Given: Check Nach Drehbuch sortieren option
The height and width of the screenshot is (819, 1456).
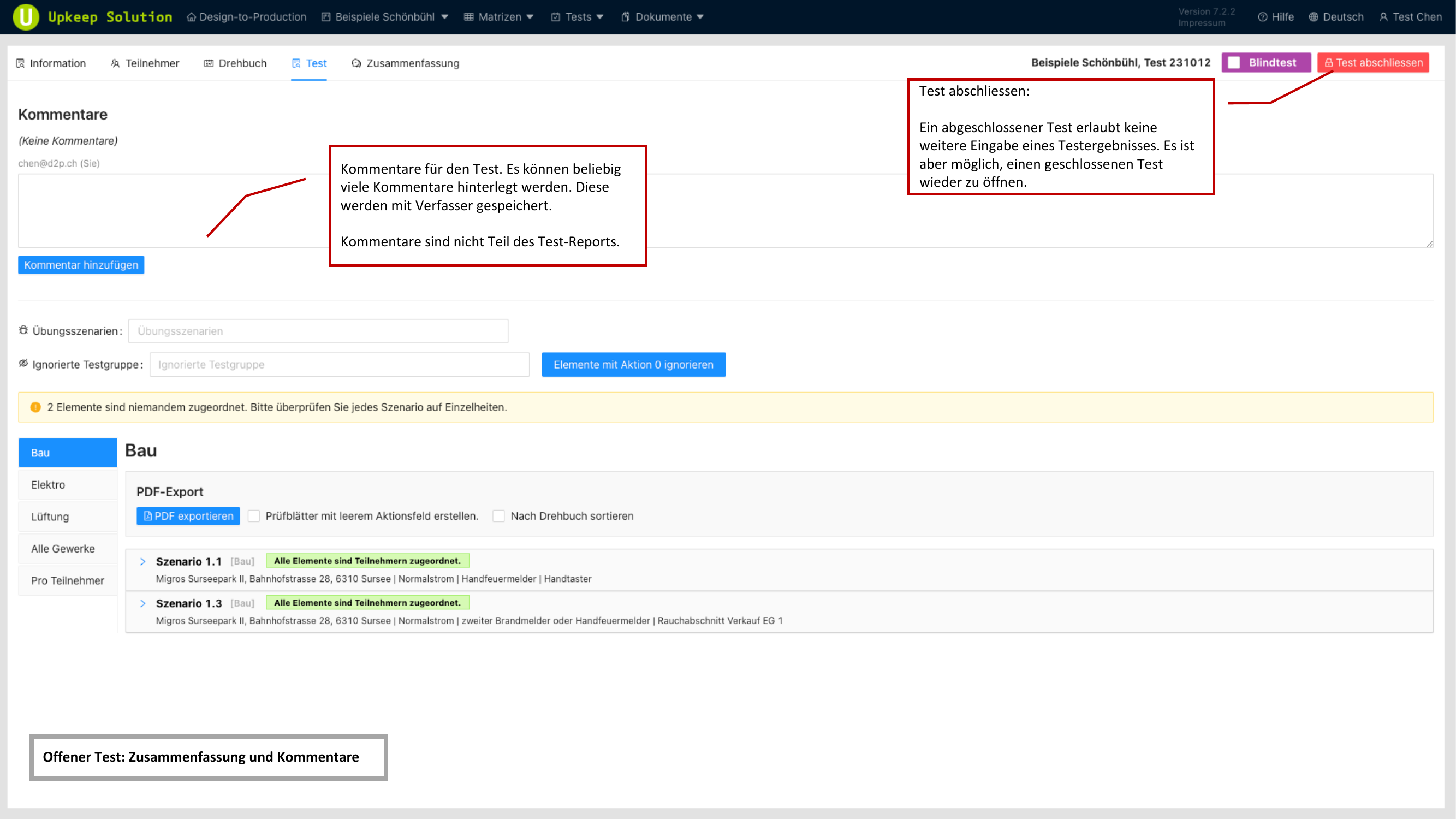Looking at the screenshot, I should point(498,516).
